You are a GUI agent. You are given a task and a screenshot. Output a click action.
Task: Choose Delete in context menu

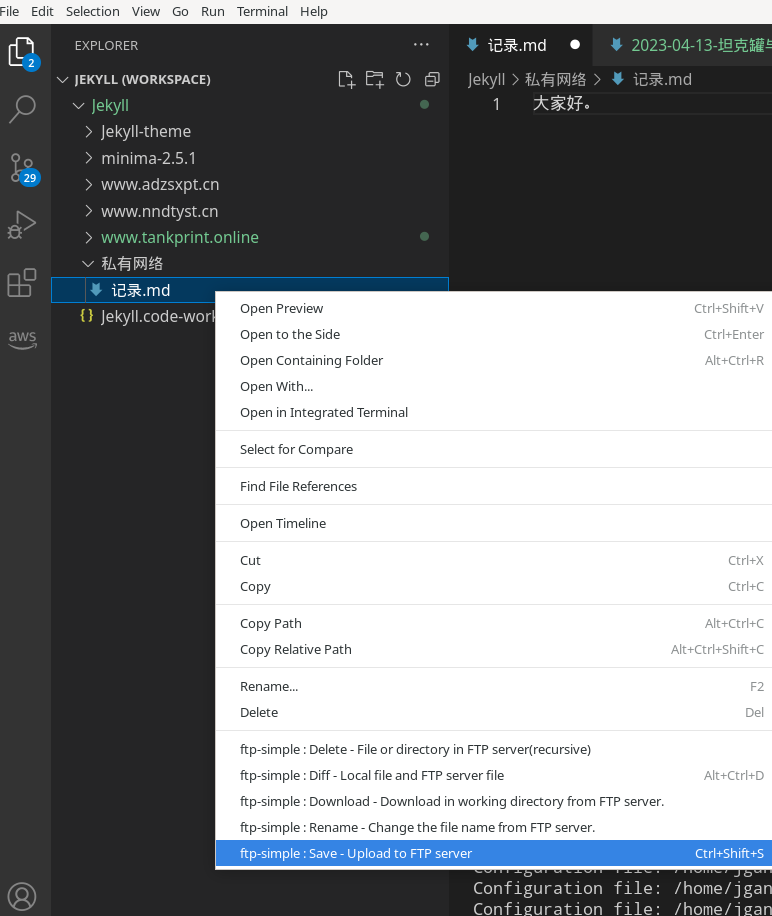tap(493, 712)
